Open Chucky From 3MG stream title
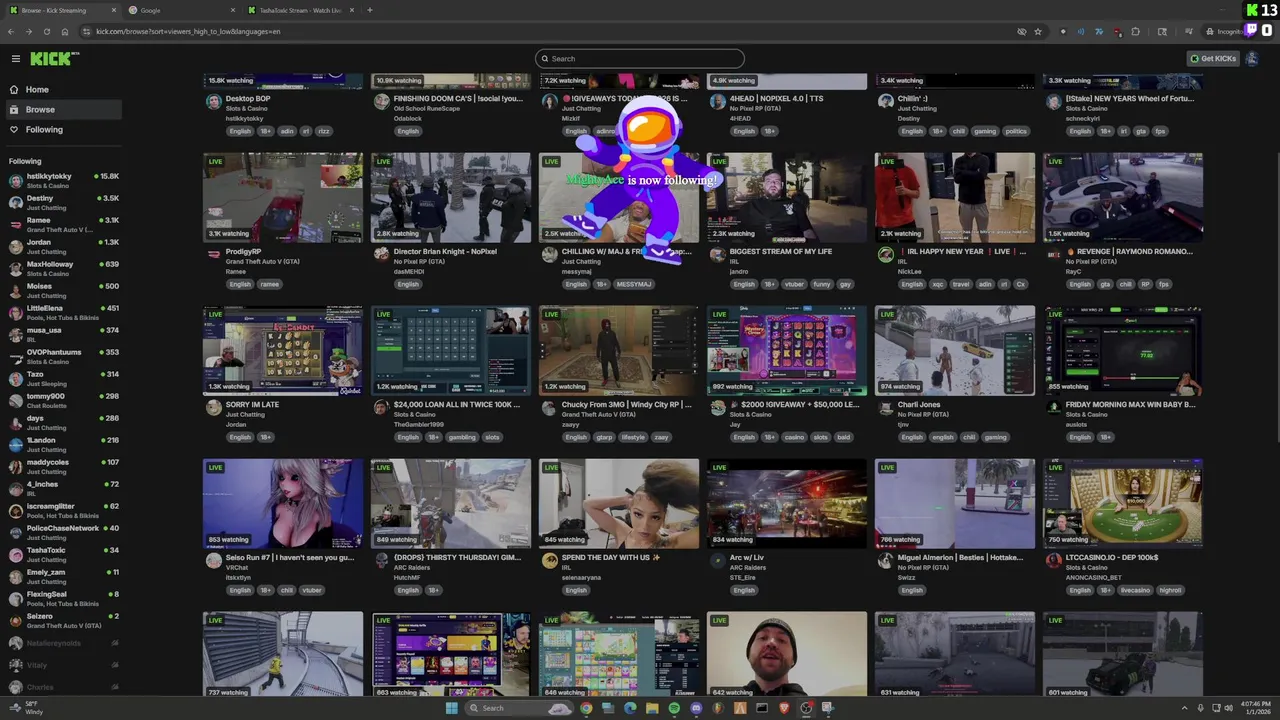 (x=626, y=405)
